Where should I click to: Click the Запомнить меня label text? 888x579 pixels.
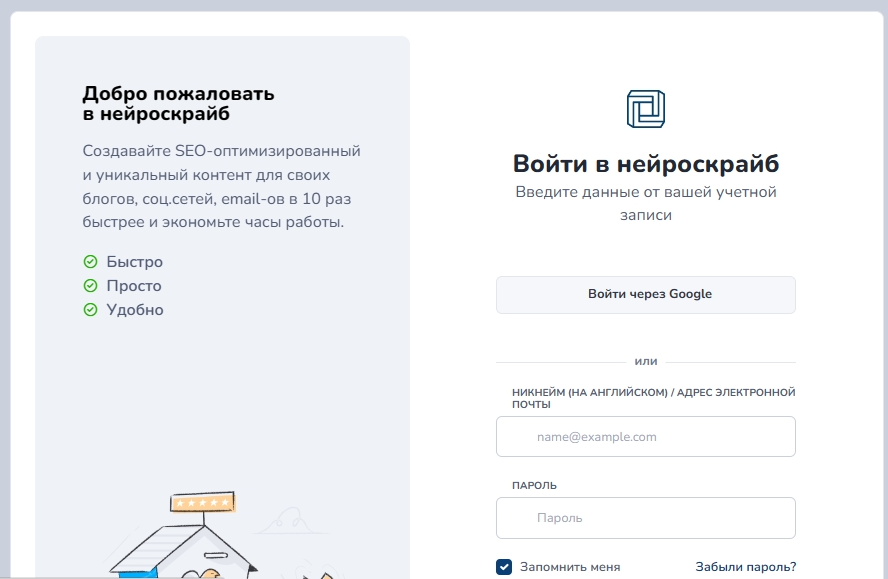[x=570, y=567]
